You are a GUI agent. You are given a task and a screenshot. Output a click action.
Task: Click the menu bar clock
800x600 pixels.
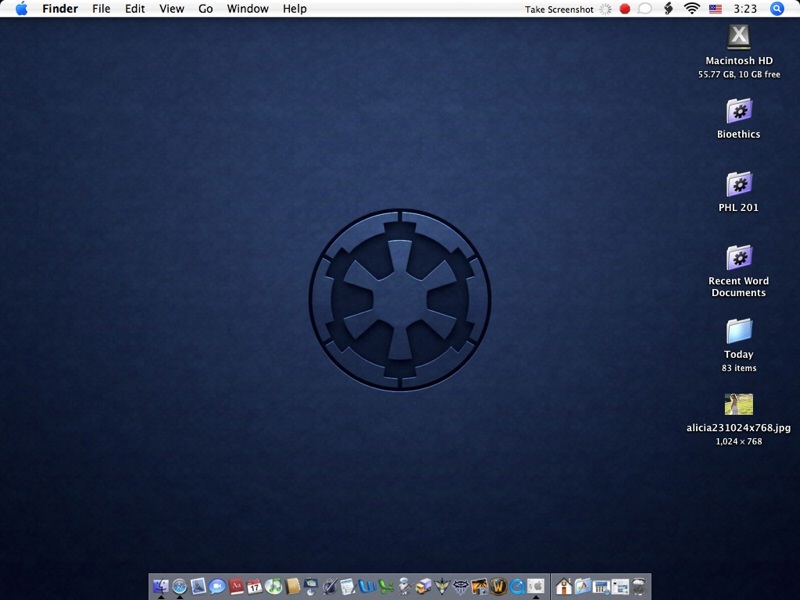745,9
